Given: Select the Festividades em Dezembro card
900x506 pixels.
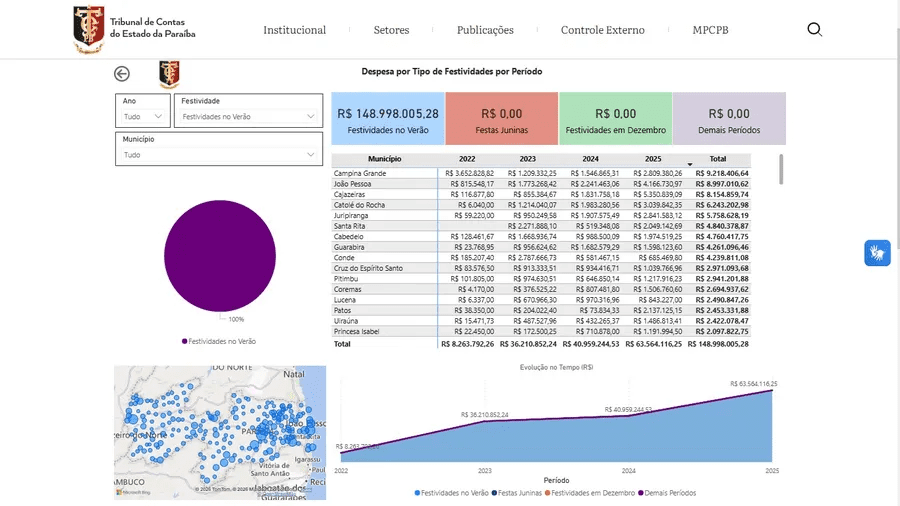Looking at the screenshot, I should tap(615, 119).
